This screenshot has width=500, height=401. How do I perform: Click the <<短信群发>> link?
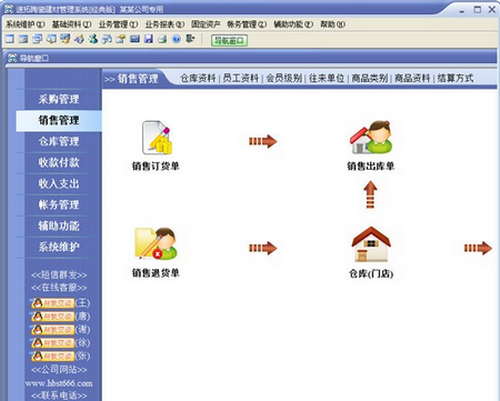pyautogui.click(x=59, y=275)
